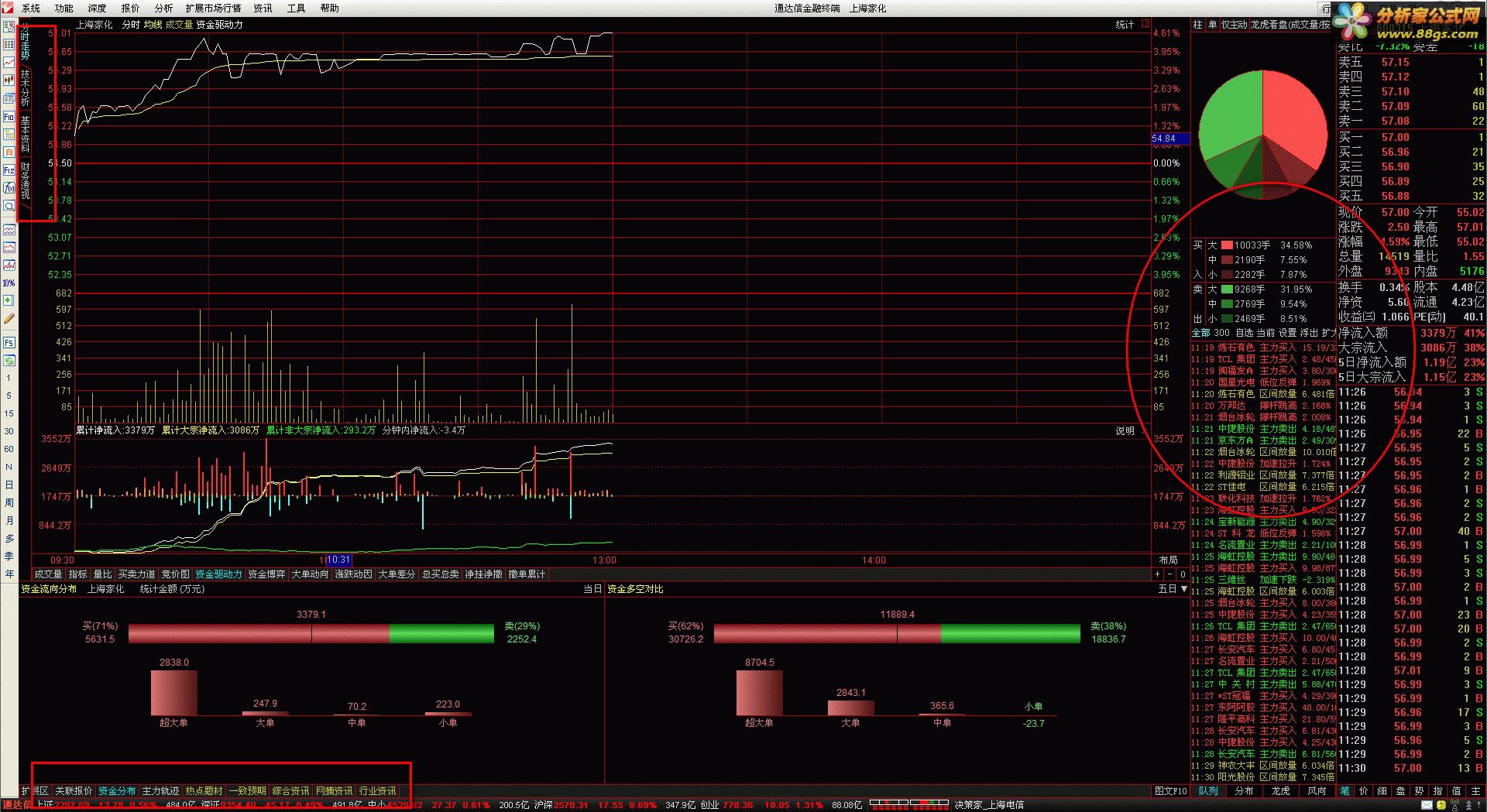Click the F10 icon in left toolbar

9,117
